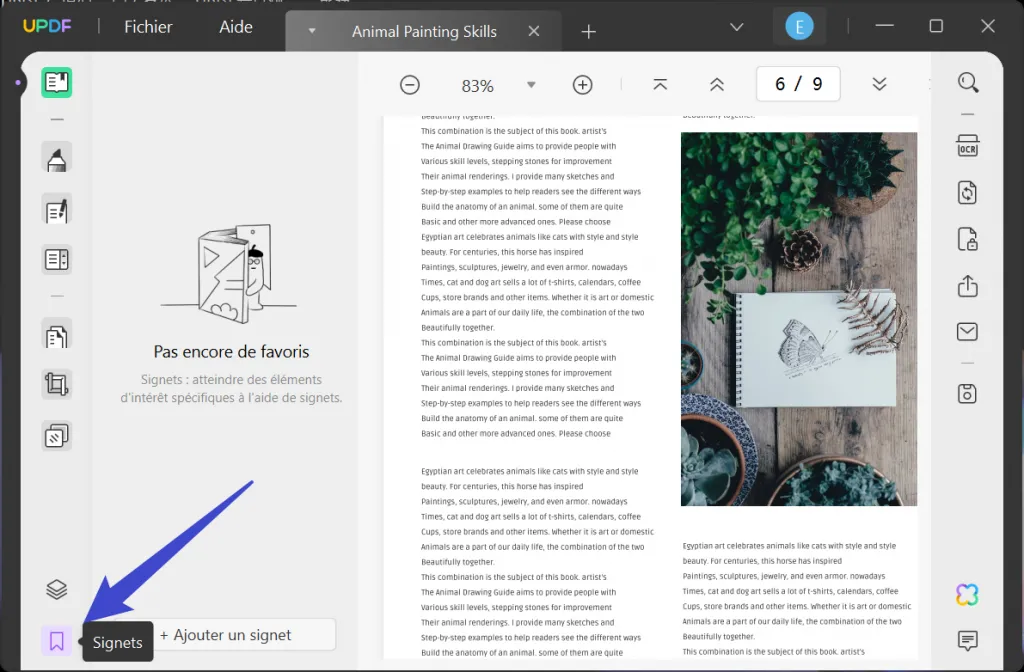Expand the zoom level dropdown arrow
The width and height of the screenshot is (1024, 672).
pyautogui.click(x=531, y=85)
